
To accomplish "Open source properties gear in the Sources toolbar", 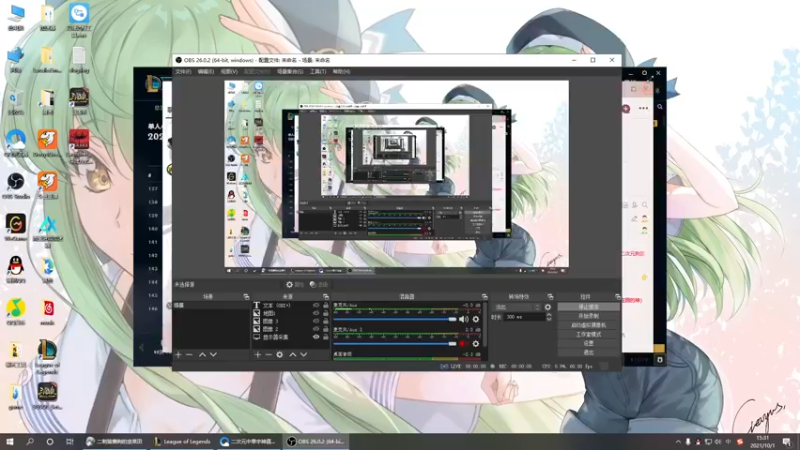I will [280, 354].
